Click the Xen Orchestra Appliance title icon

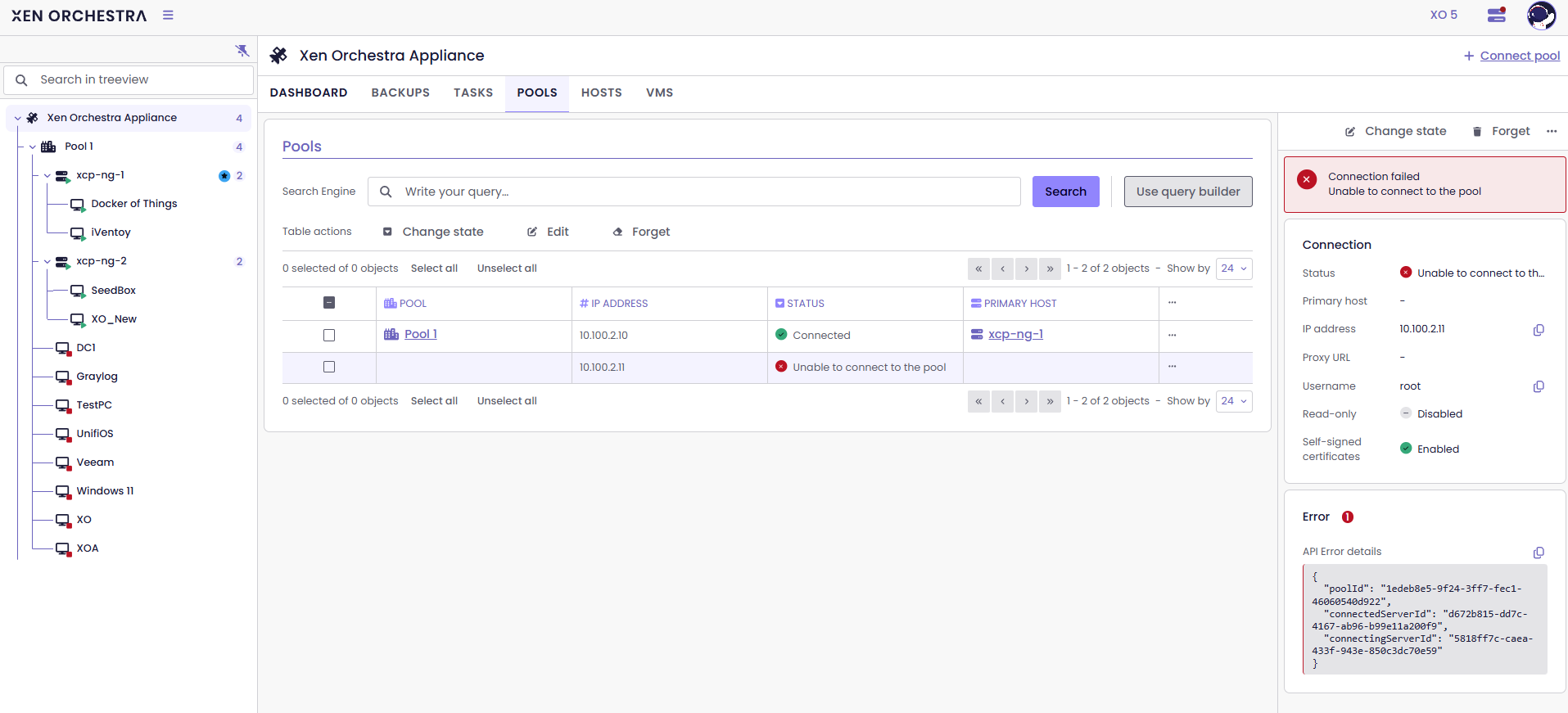click(278, 56)
